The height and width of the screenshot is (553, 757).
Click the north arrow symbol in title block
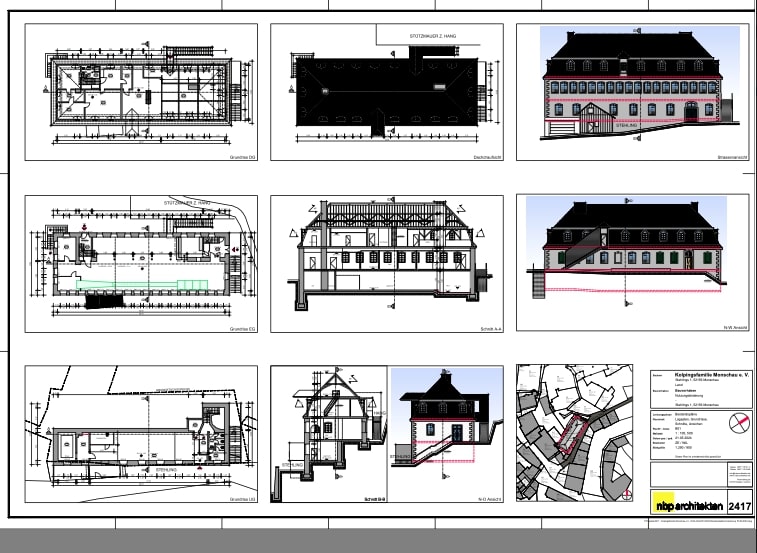pyautogui.click(x=739, y=421)
